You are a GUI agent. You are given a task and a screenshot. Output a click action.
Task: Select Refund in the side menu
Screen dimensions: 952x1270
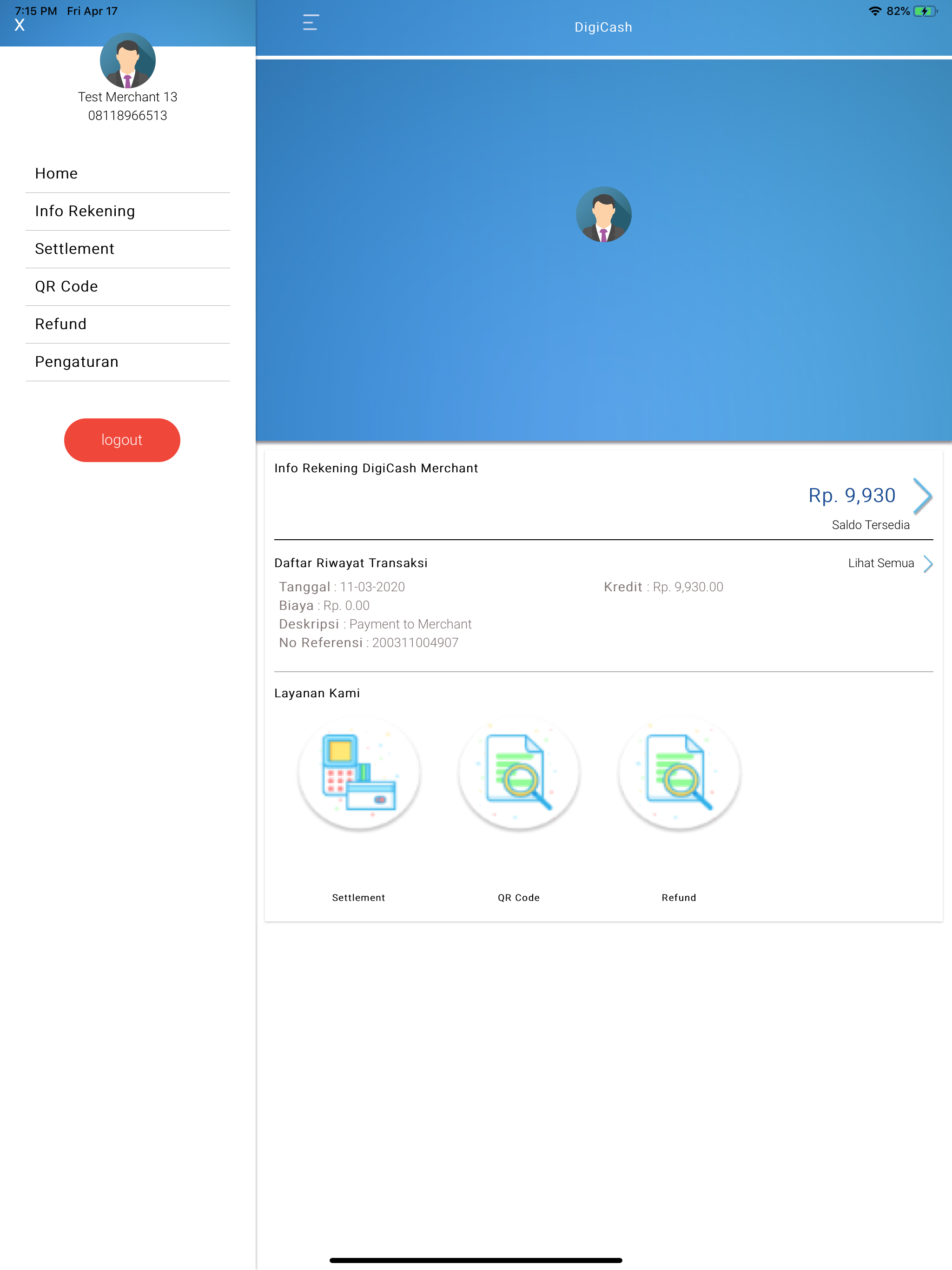tap(127, 324)
